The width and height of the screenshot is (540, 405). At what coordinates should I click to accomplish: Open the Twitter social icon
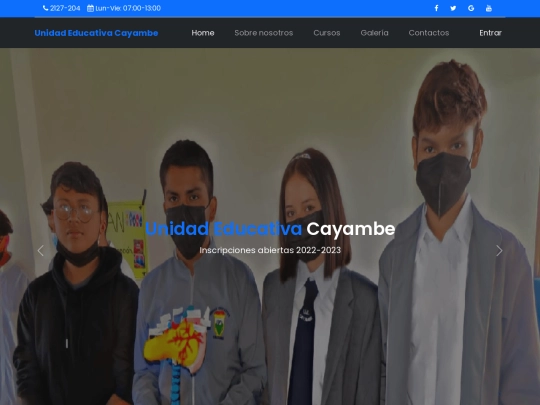pos(453,8)
